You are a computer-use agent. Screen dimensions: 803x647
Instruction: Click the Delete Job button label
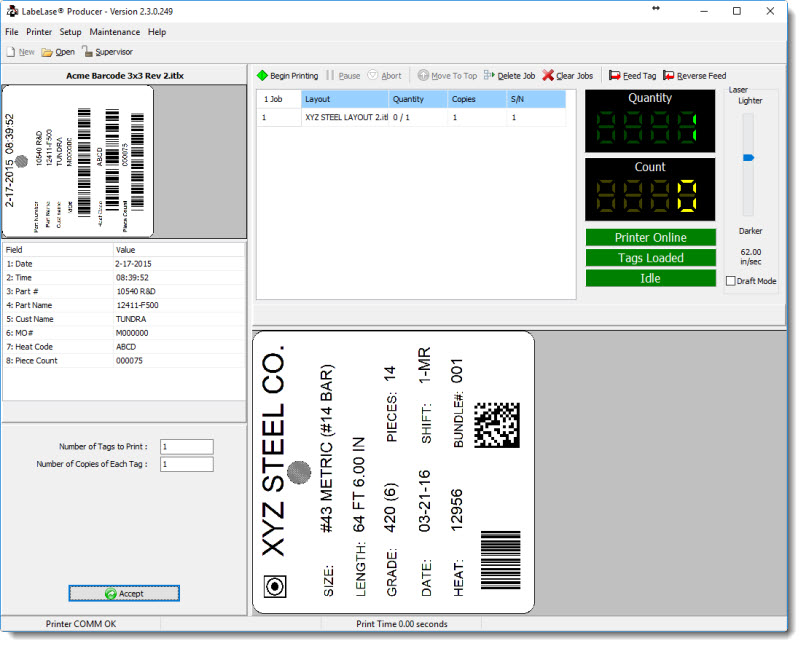click(516, 76)
